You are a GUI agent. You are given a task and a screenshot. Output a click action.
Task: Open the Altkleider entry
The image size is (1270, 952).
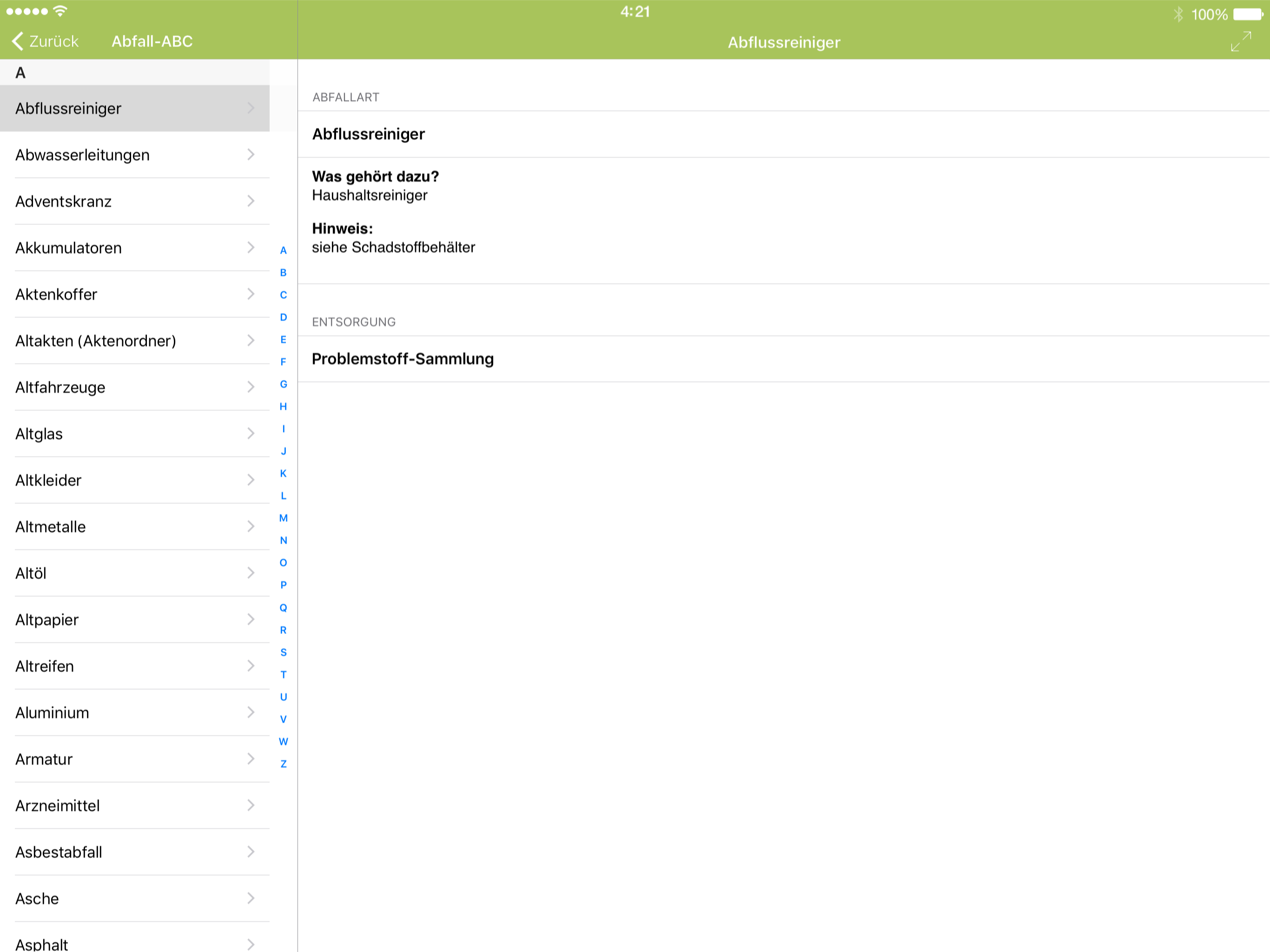pyautogui.click(x=134, y=481)
